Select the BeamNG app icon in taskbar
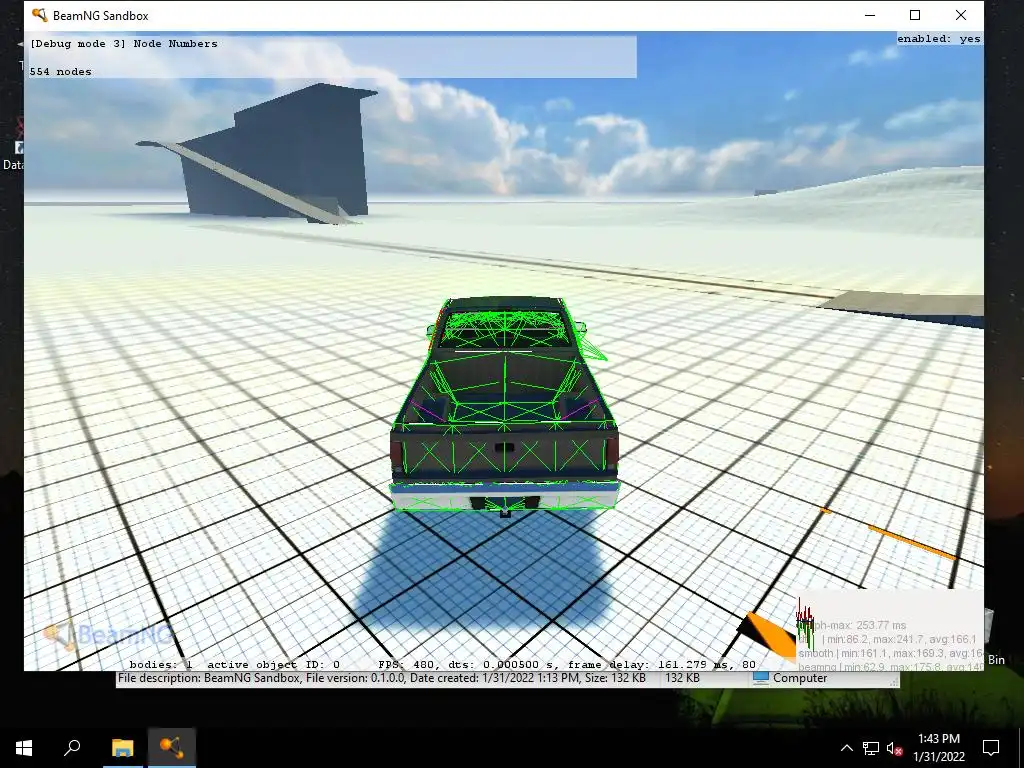The height and width of the screenshot is (768, 1024). point(172,748)
